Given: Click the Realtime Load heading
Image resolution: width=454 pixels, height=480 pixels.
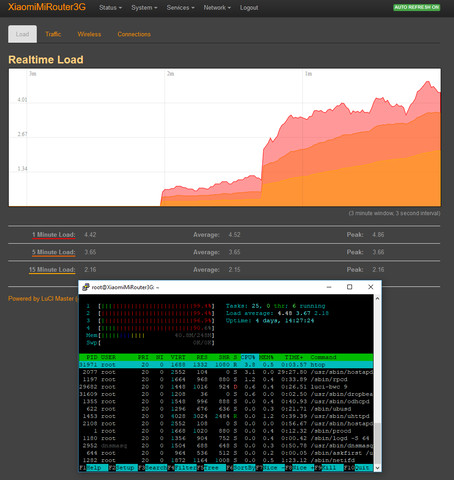Looking at the screenshot, I should point(46,60).
